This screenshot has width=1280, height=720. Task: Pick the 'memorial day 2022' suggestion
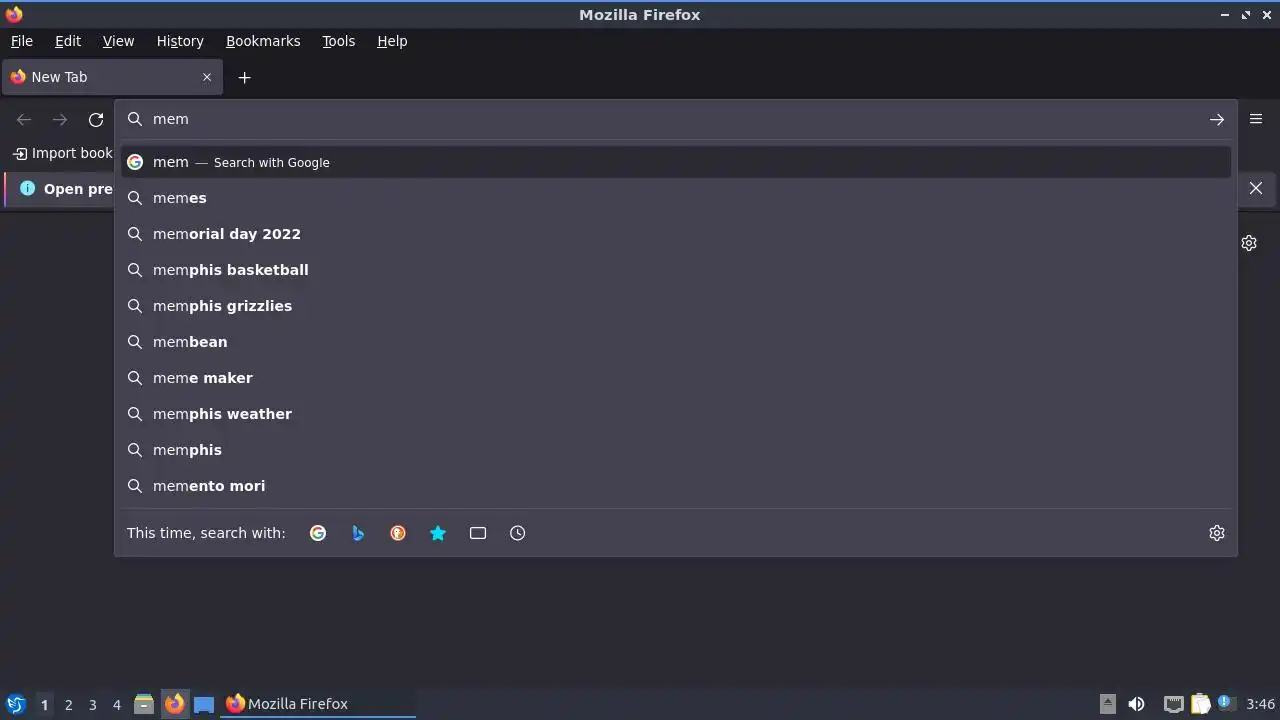[x=676, y=234]
